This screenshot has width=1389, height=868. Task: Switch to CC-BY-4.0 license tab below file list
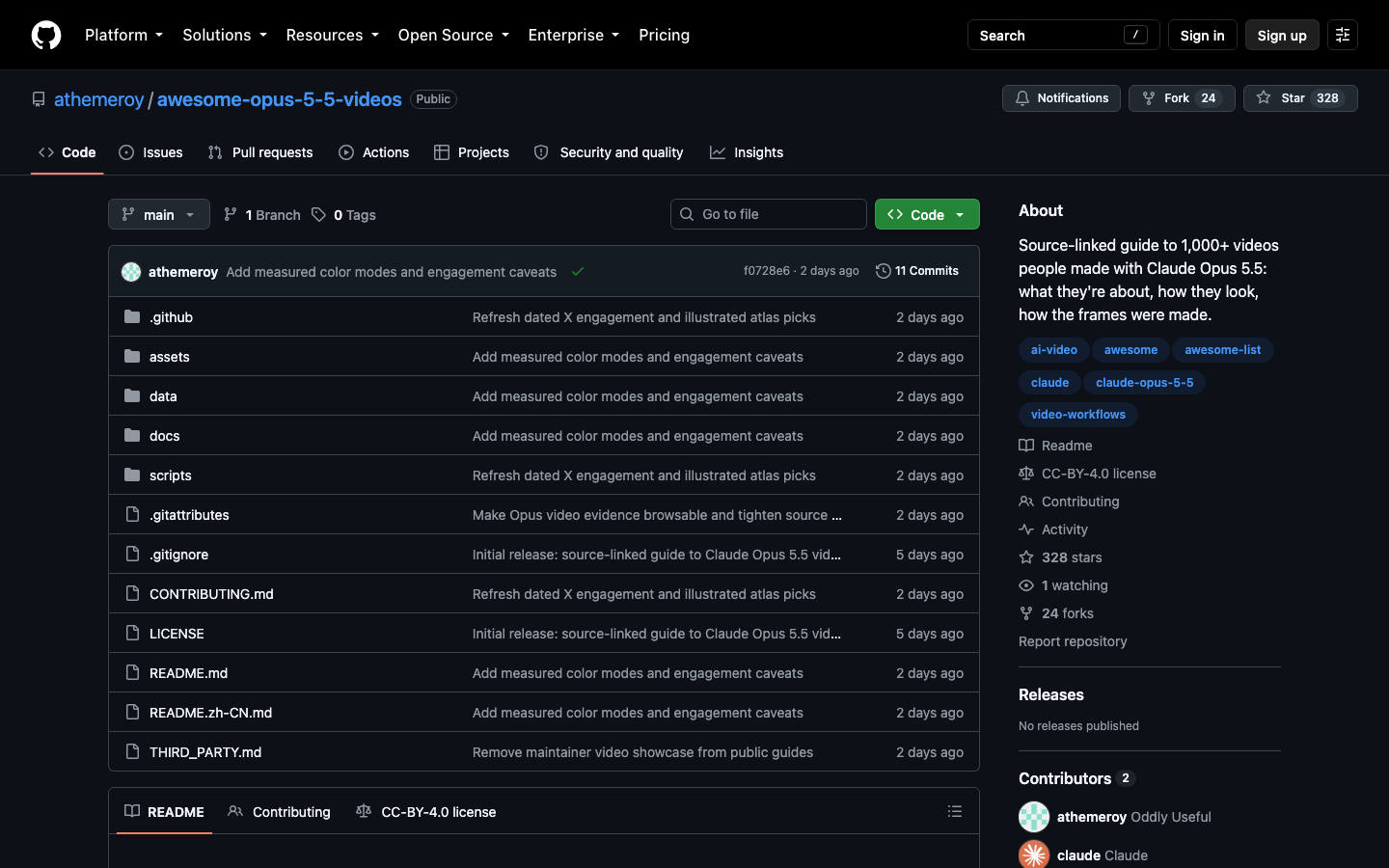(426, 812)
